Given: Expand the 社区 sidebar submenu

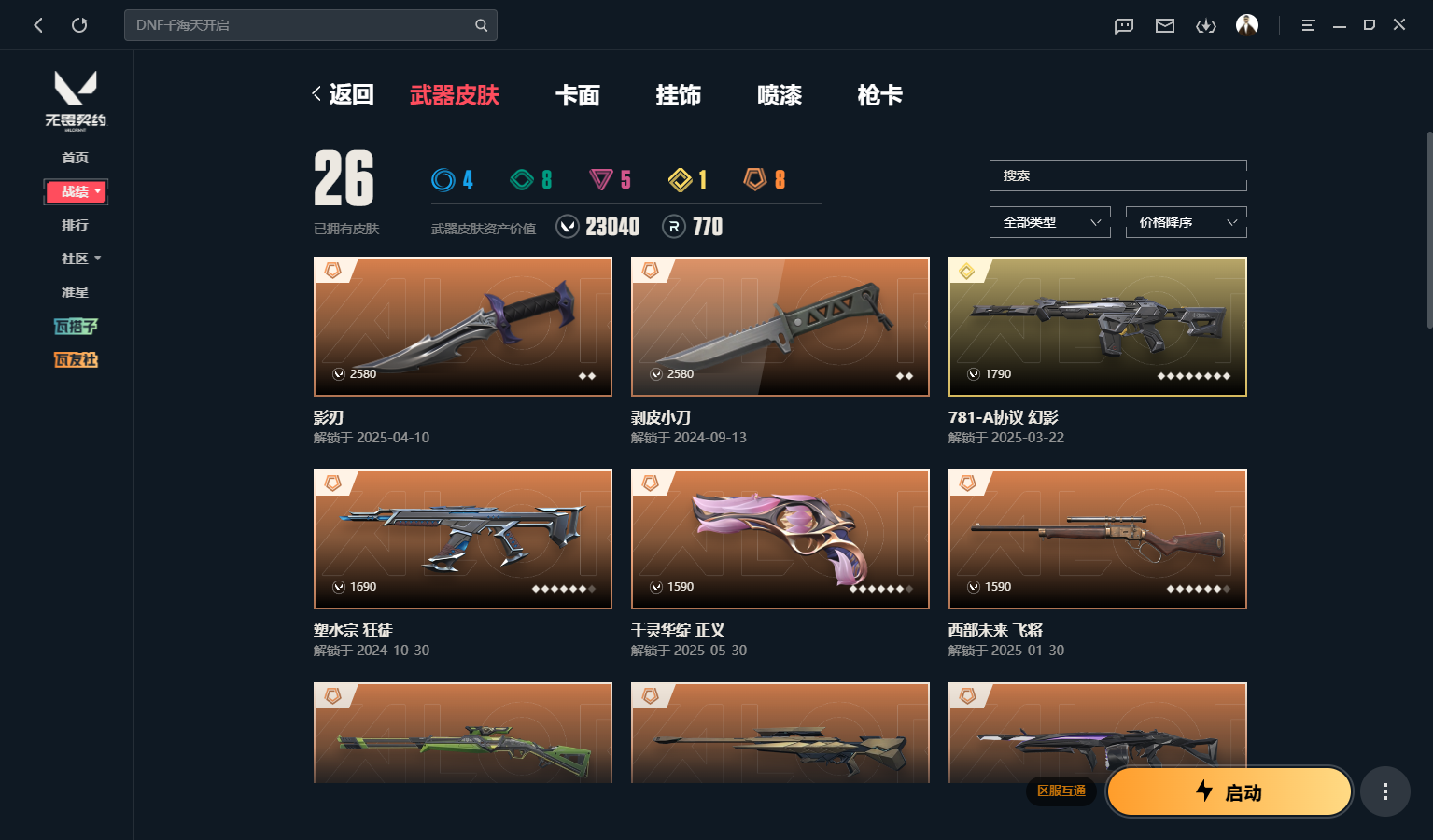Looking at the screenshot, I should pos(80,259).
